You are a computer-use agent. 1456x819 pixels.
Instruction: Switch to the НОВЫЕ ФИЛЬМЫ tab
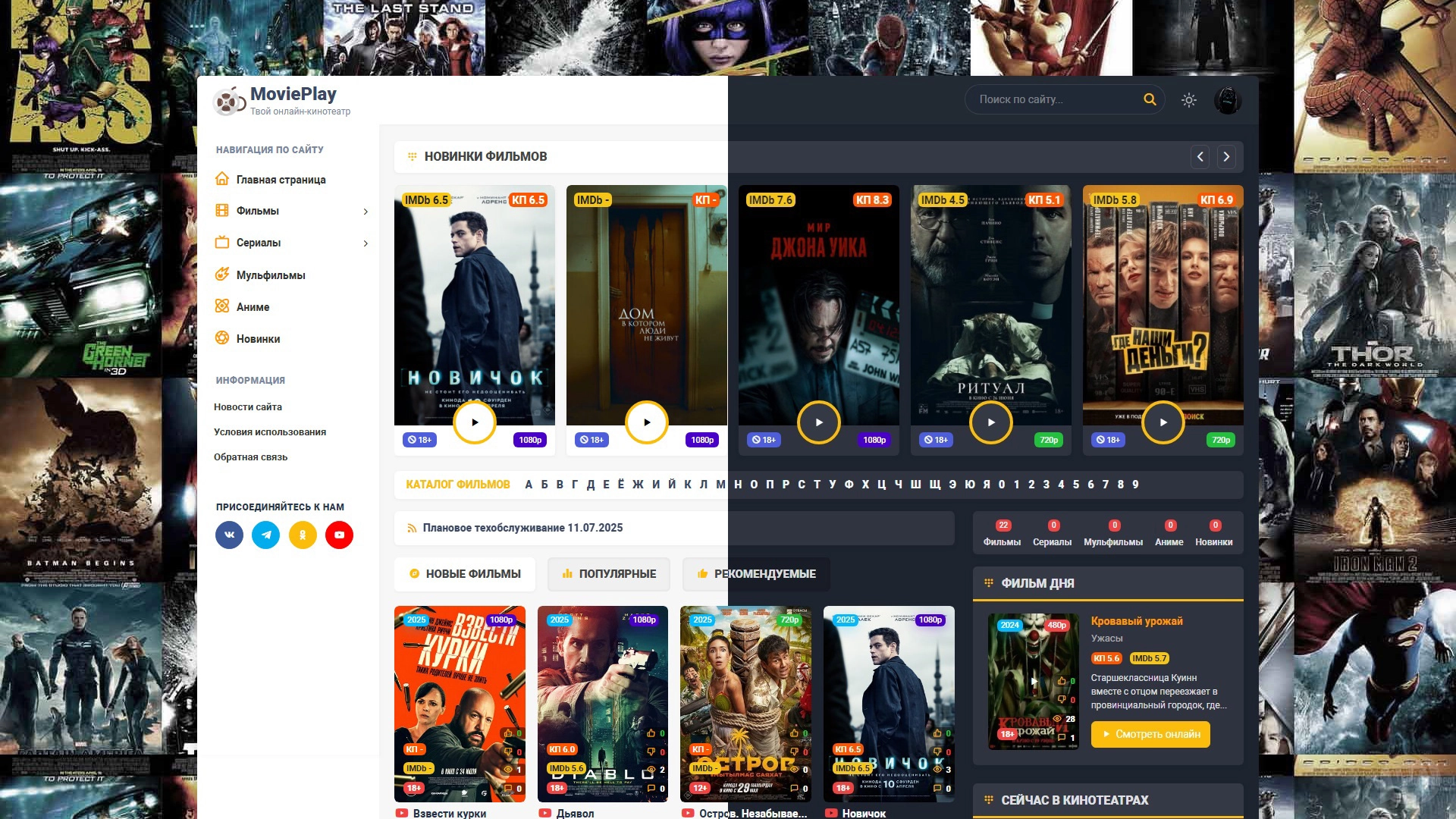pos(464,574)
